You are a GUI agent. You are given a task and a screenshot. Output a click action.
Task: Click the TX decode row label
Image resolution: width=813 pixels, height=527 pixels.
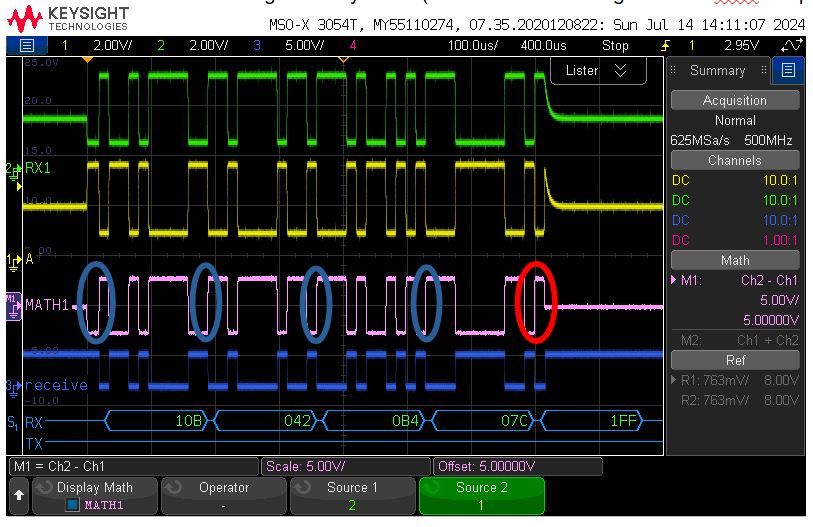[34, 444]
